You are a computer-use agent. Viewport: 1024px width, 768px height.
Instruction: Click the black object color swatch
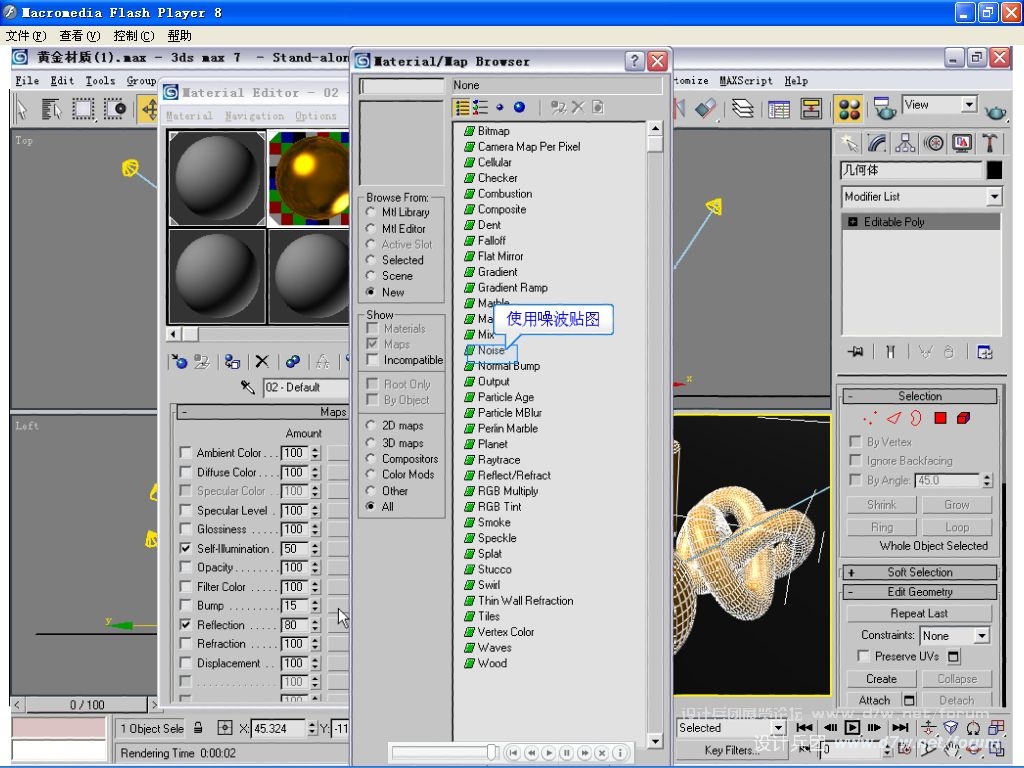tap(994, 170)
